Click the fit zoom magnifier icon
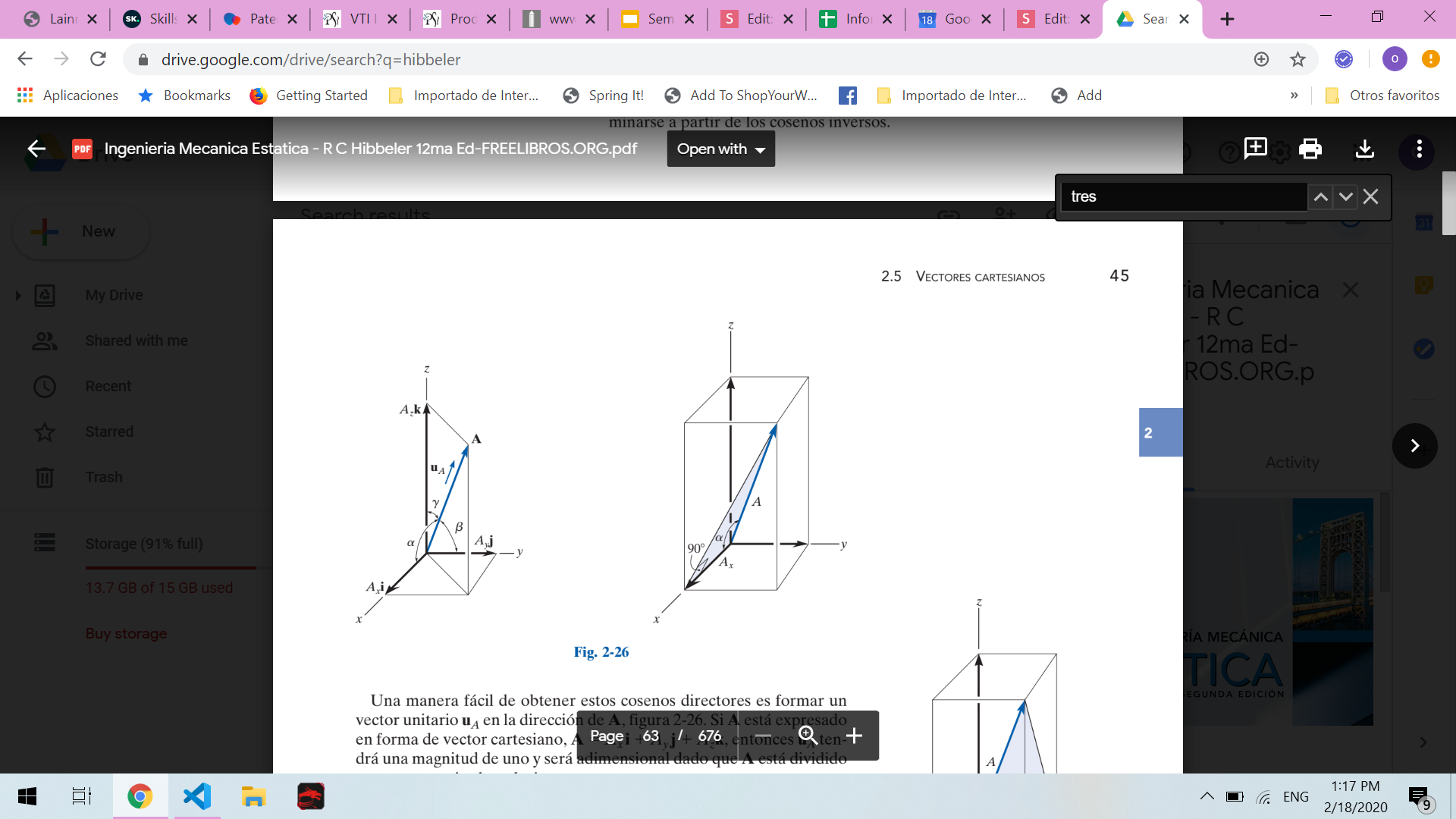The image size is (1456, 819). pos(808,736)
